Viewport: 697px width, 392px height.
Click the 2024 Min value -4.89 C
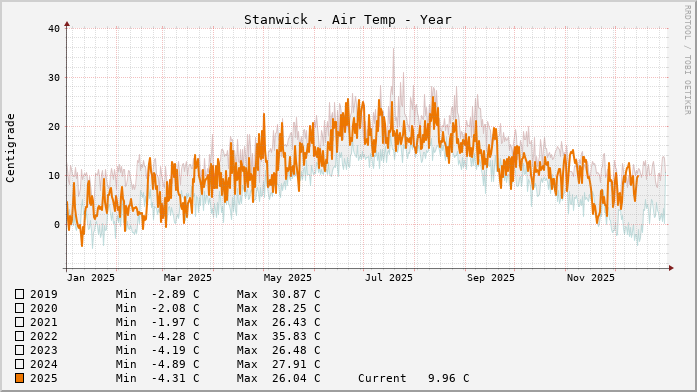pyautogui.click(x=176, y=364)
